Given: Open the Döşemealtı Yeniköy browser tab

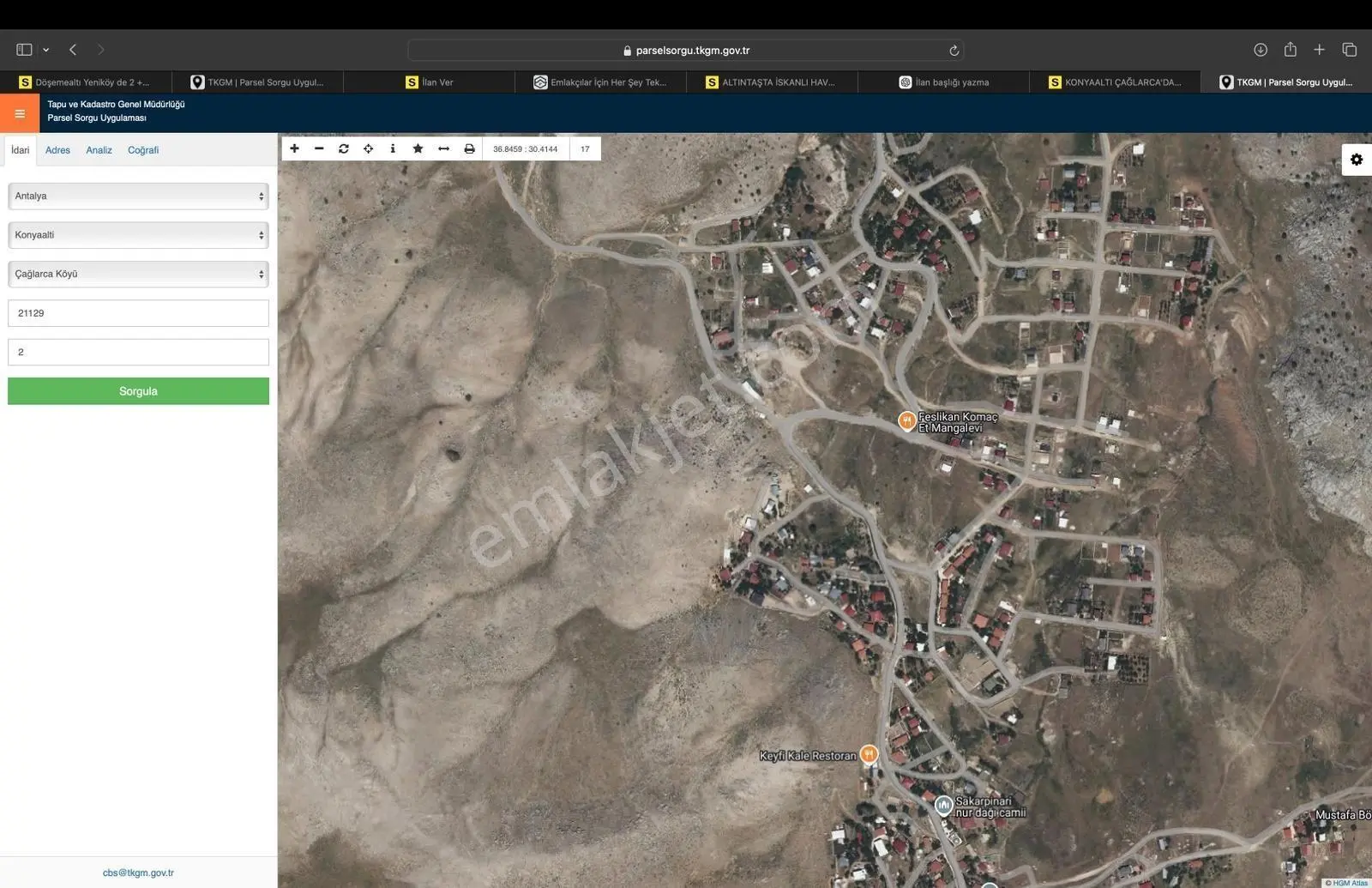Looking at the screenshot, I should (x=86, y=82).
